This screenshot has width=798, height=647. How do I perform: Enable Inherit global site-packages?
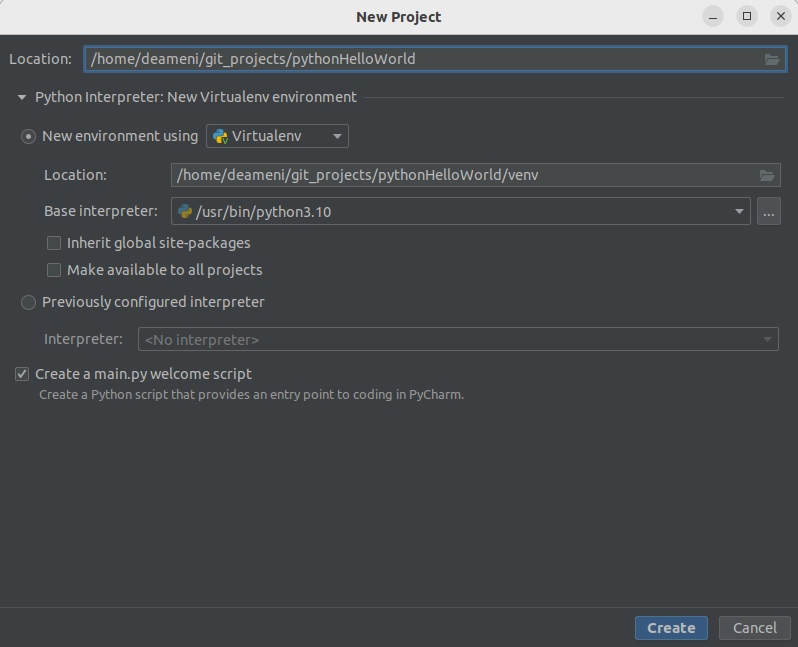tap(54, 243)
